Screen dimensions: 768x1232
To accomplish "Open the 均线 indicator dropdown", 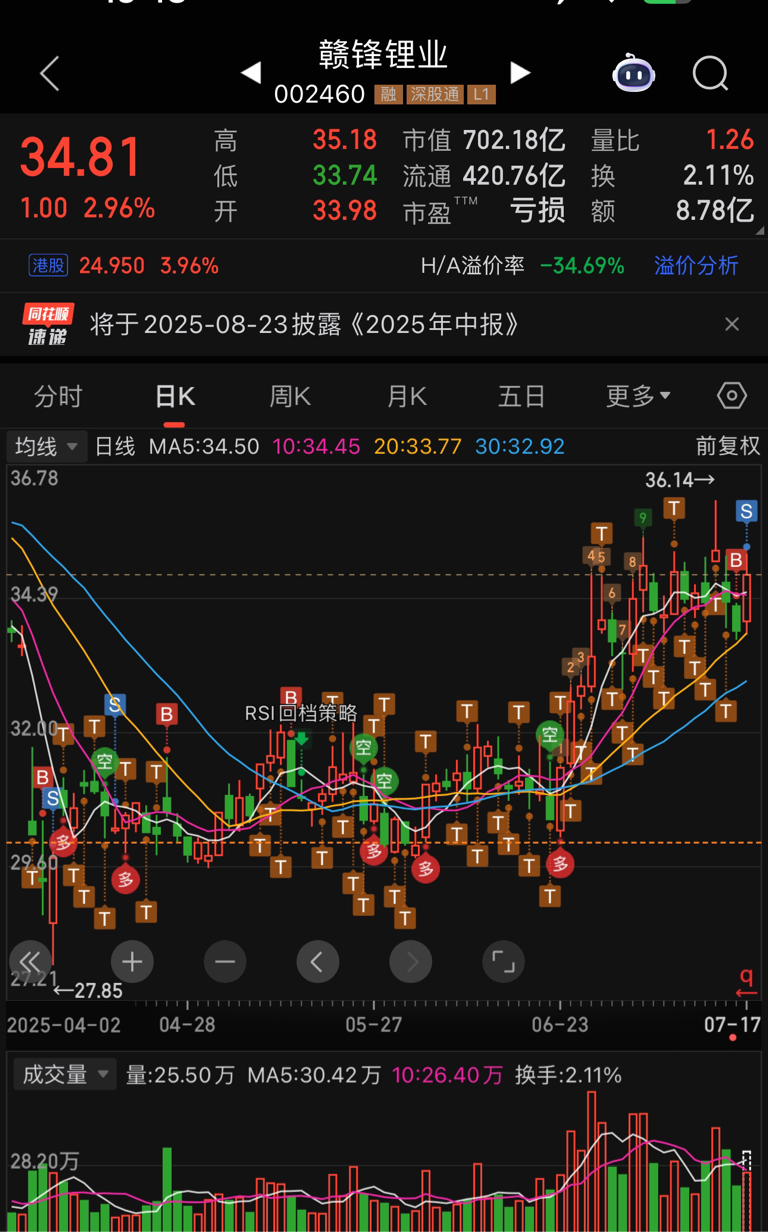I will 47,446.
